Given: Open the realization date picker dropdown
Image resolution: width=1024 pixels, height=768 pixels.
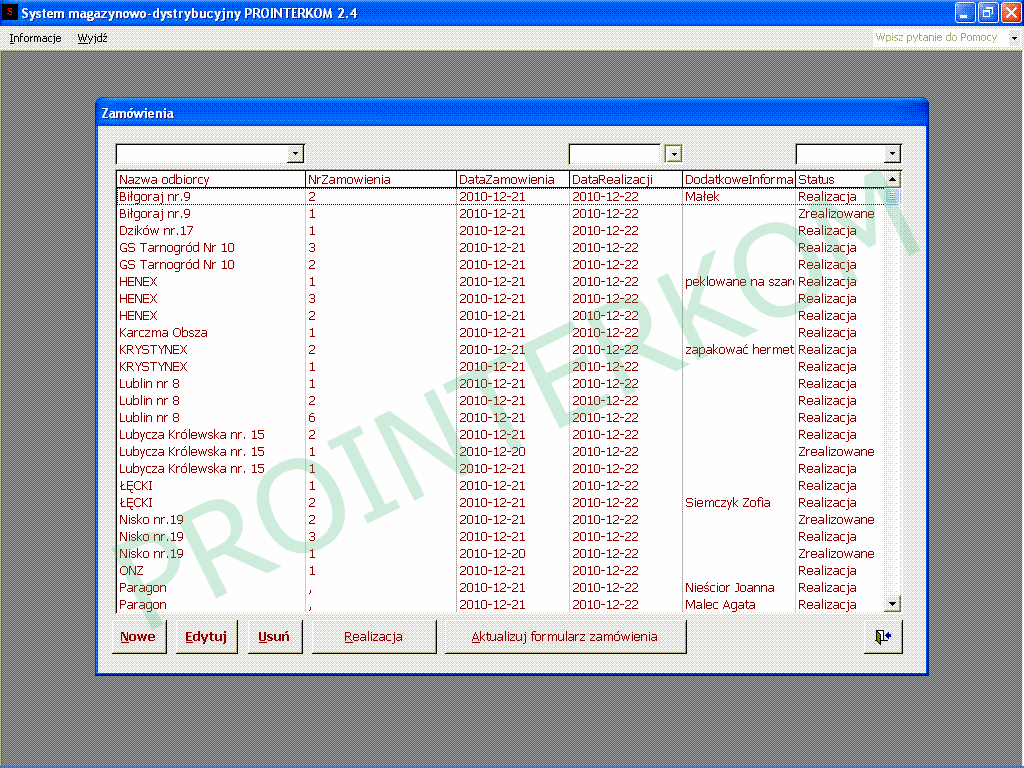Looking at the screenshot, I should coord(673,154).
